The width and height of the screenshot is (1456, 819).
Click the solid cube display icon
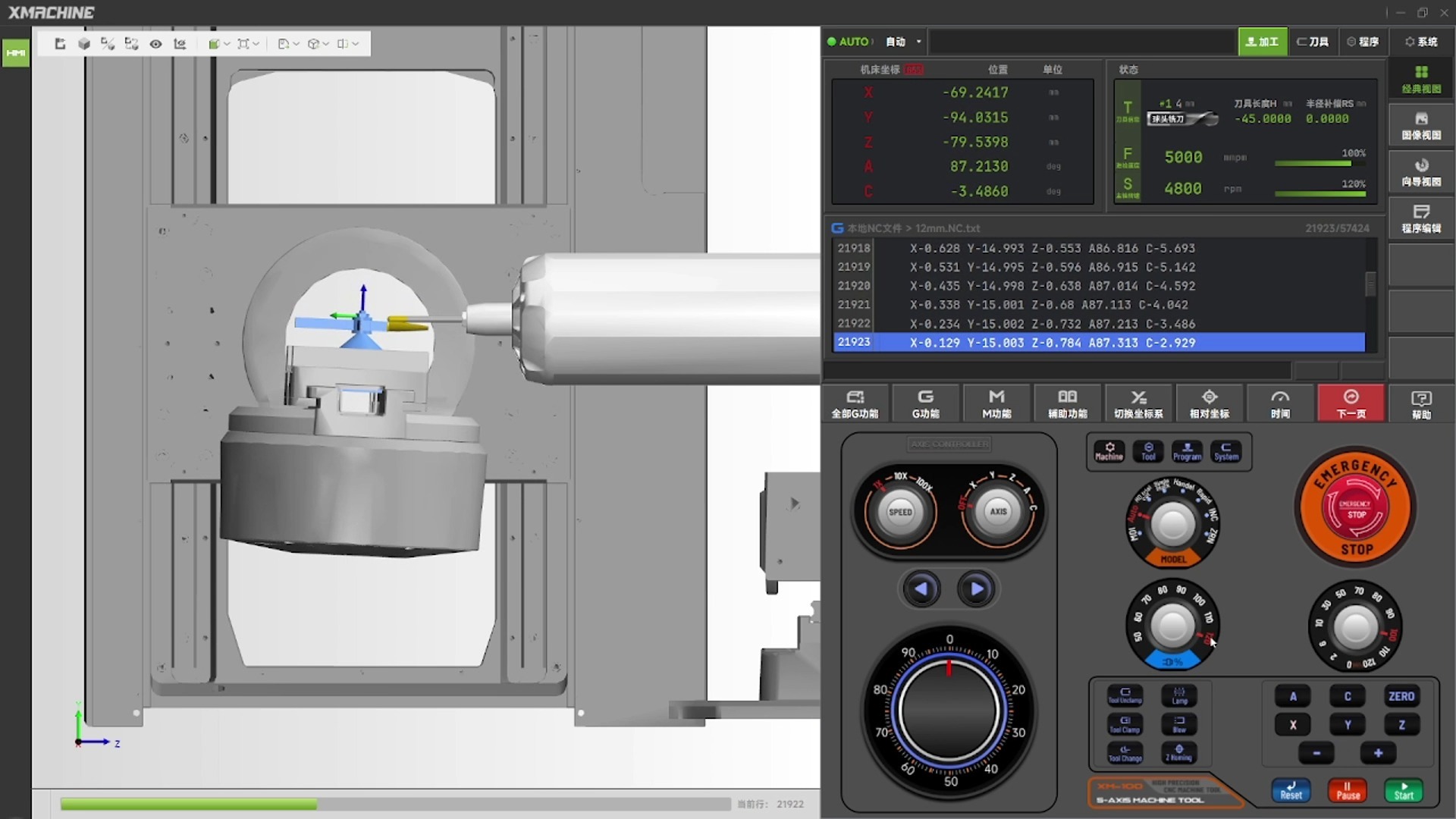pos(84,44)
